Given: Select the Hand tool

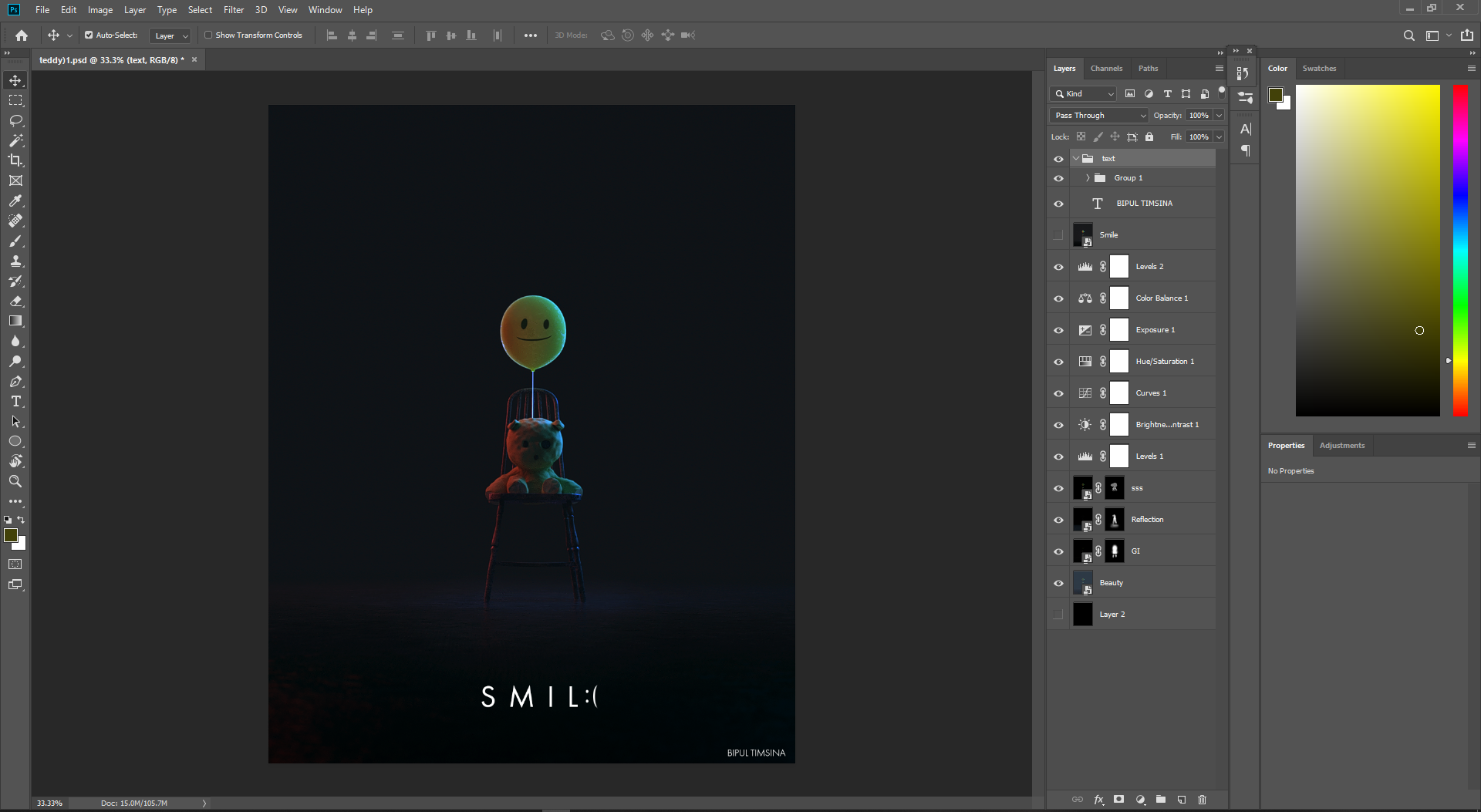Looking at the screenshot, I should (15, 461).
